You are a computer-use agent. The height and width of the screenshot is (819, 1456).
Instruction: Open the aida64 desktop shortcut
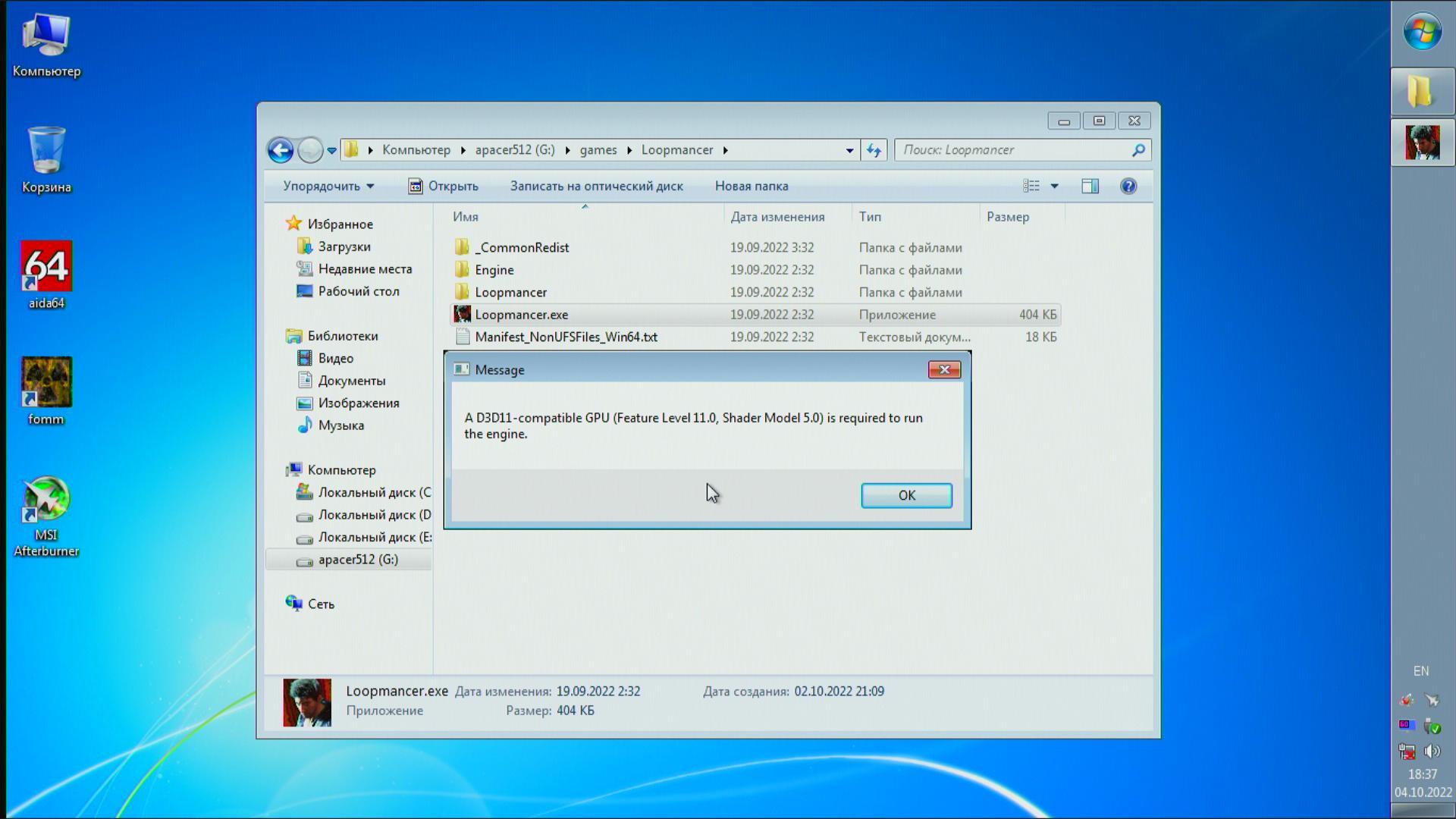pyautogui.click(x=46, y=267)
